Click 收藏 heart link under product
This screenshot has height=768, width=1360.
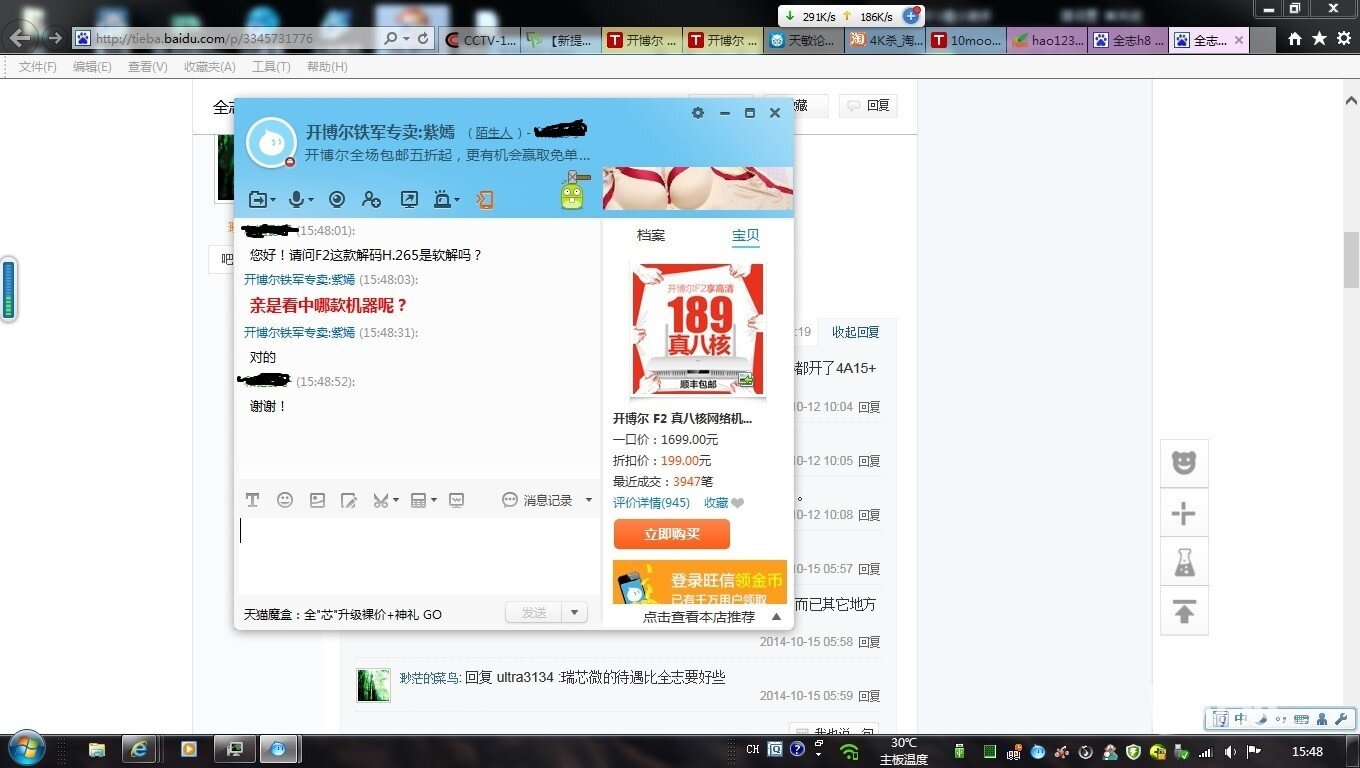click(x=724, y=503)
